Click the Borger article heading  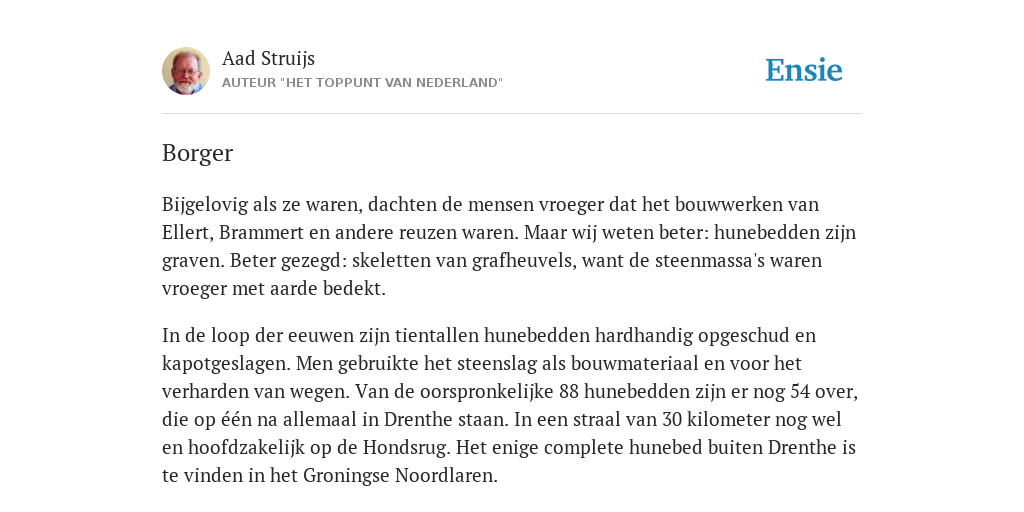pos(197,153)
